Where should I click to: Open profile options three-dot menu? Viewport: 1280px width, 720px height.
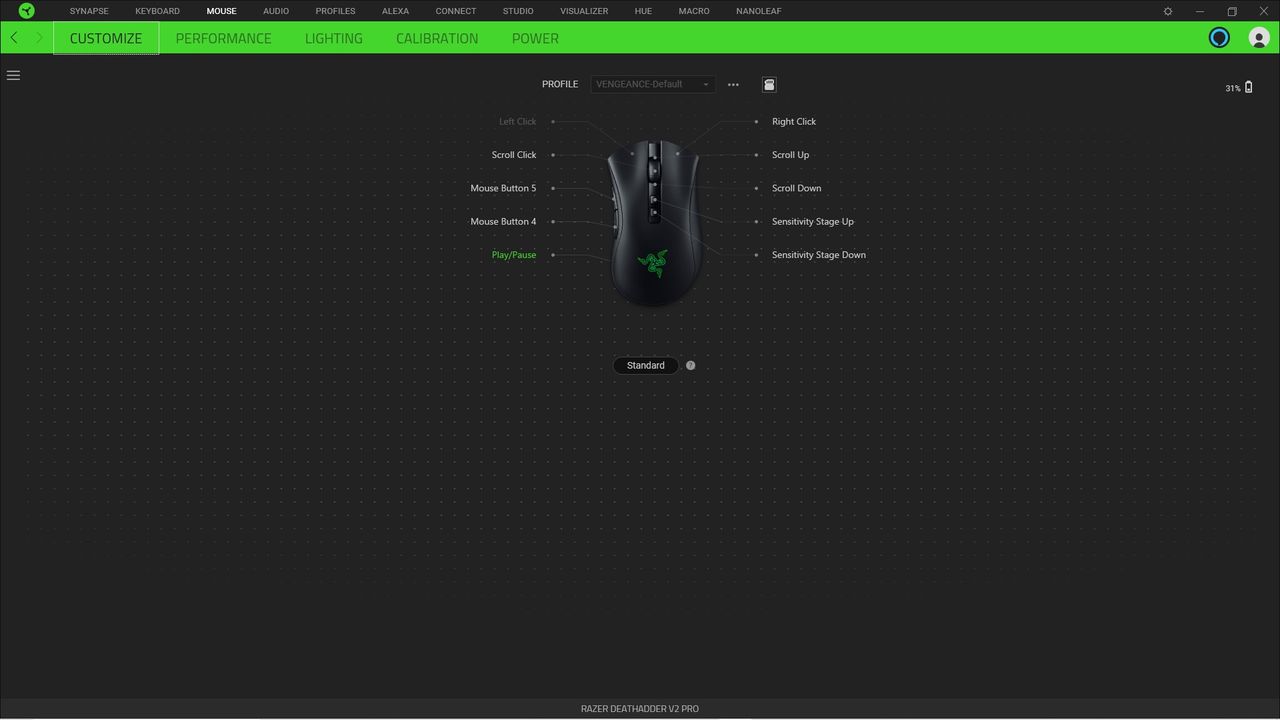[x=733, y=85]
